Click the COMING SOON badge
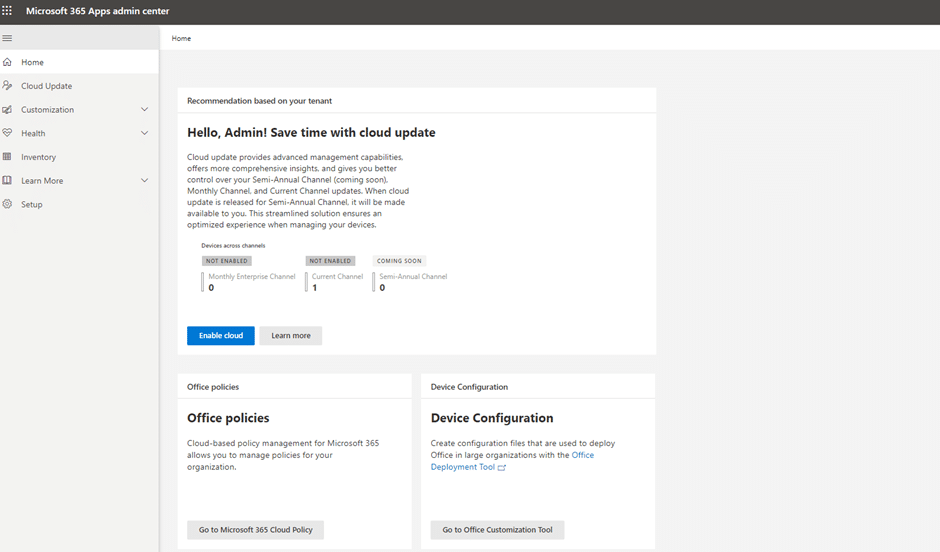Screen dimensions: 940x552 click(x=399, y=261)
